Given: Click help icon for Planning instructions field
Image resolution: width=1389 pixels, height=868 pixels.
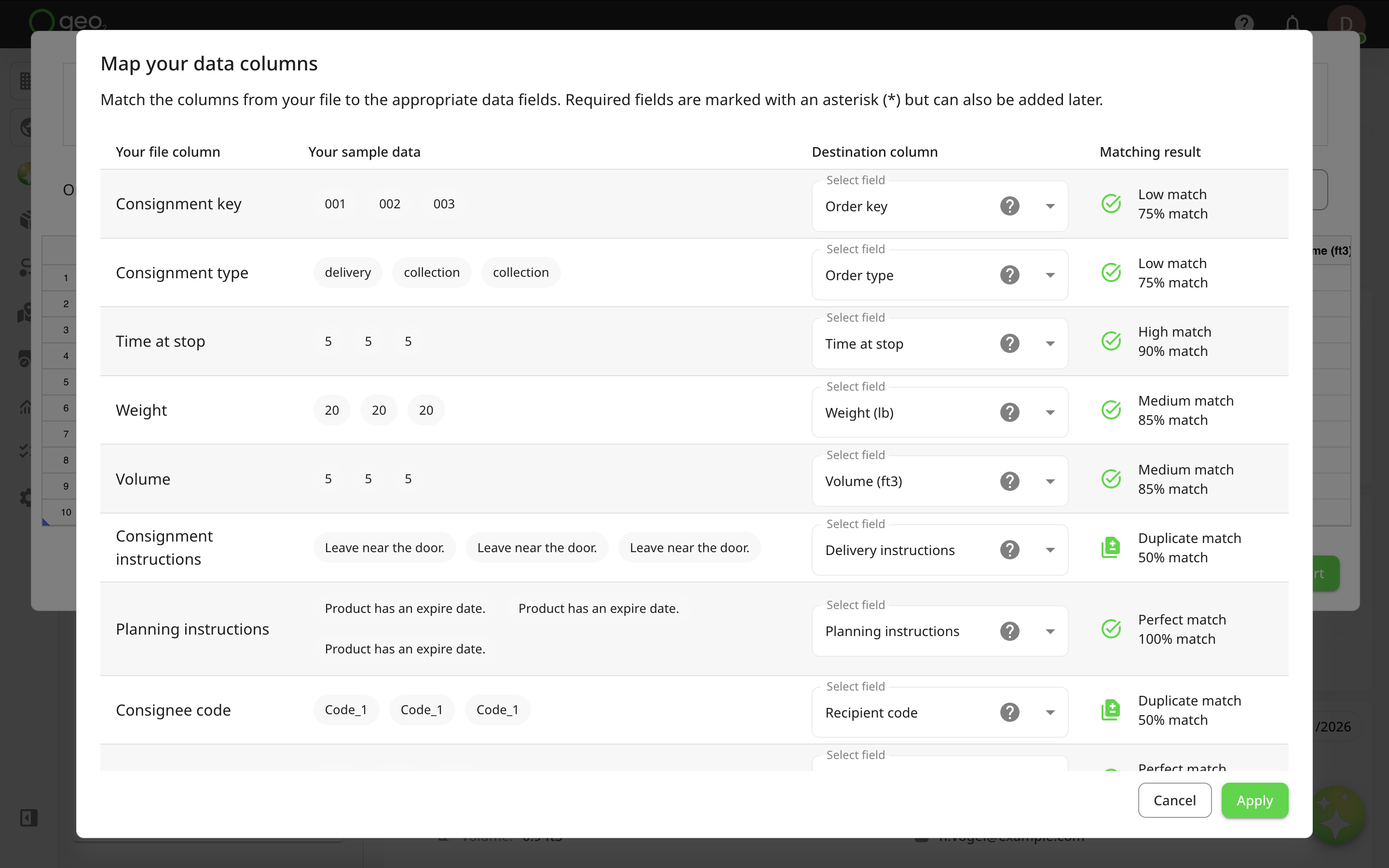Looking at the screenshot, I should pyautogui.click(x=1009, y=631).
